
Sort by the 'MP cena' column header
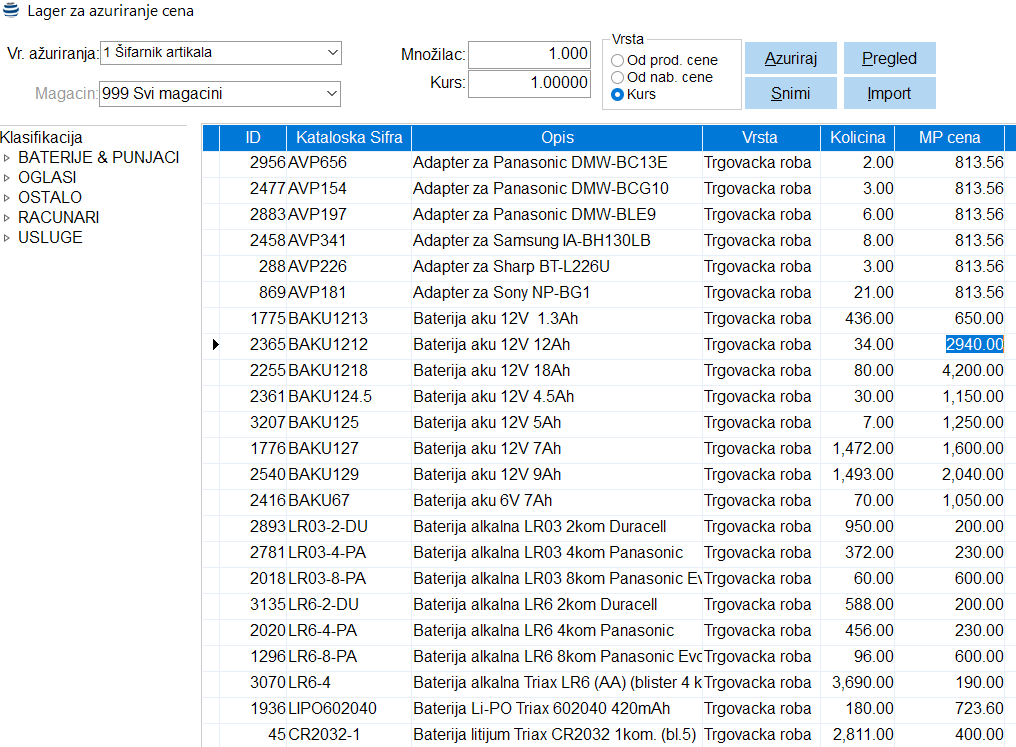click(949, 137)
